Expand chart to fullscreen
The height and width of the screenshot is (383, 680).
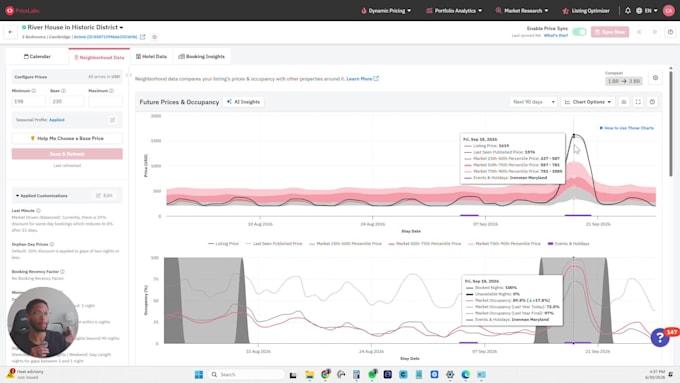pos(638,102)
